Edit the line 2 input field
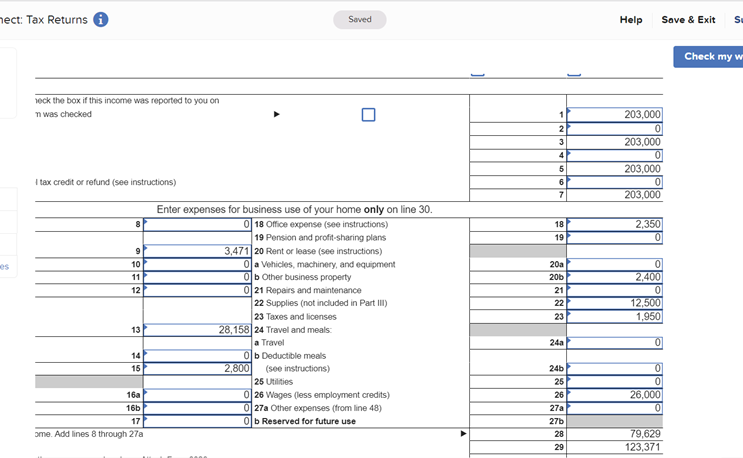The image size is (743, 458). pos(615,129)
